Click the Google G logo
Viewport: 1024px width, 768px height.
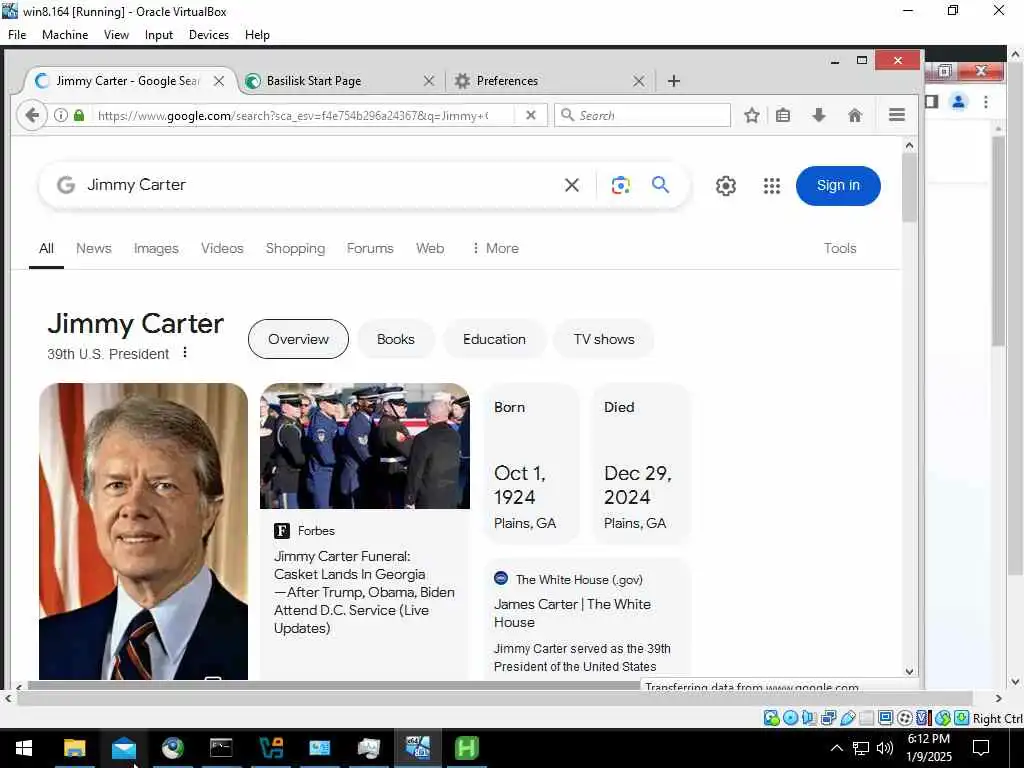pyautogui.click(x=66, y=185)
